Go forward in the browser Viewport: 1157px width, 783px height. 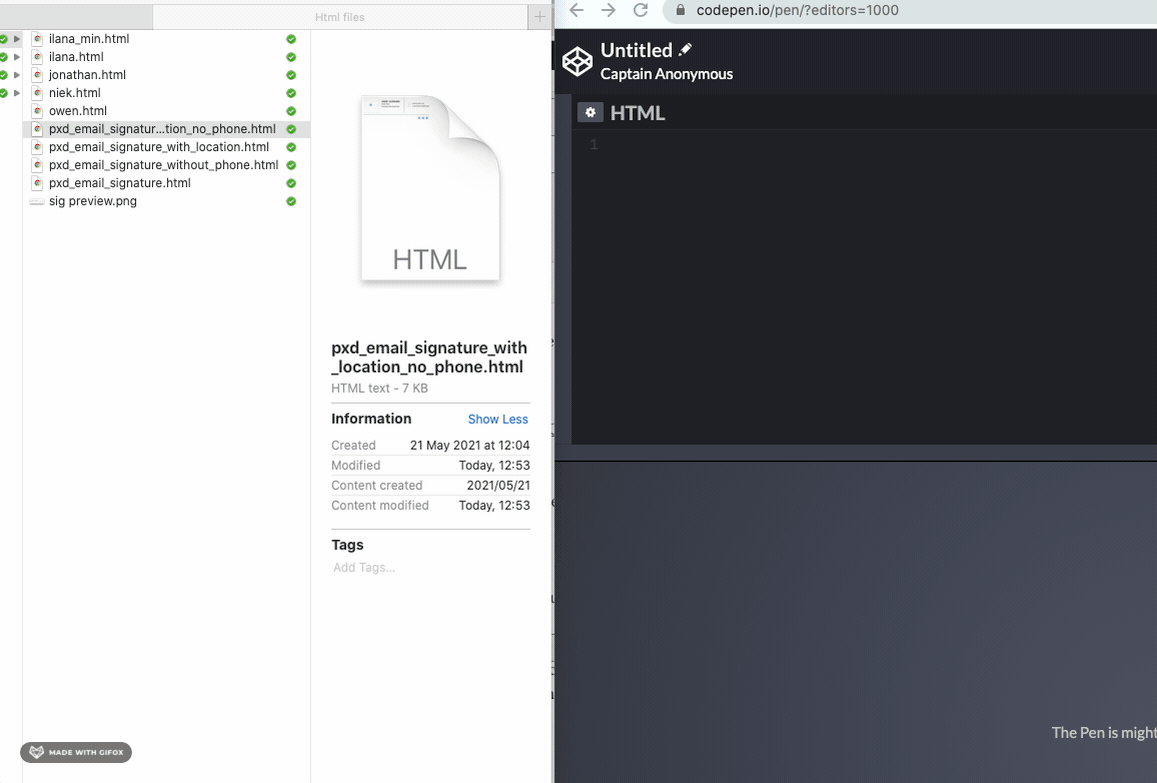[608, 10]
